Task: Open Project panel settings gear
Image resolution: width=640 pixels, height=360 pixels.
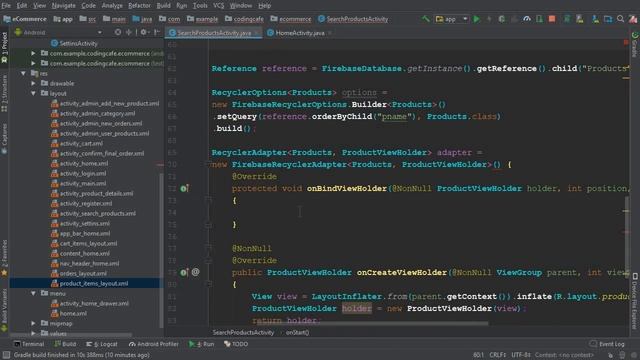Action: pyautogui.click(x=144, y=32)
